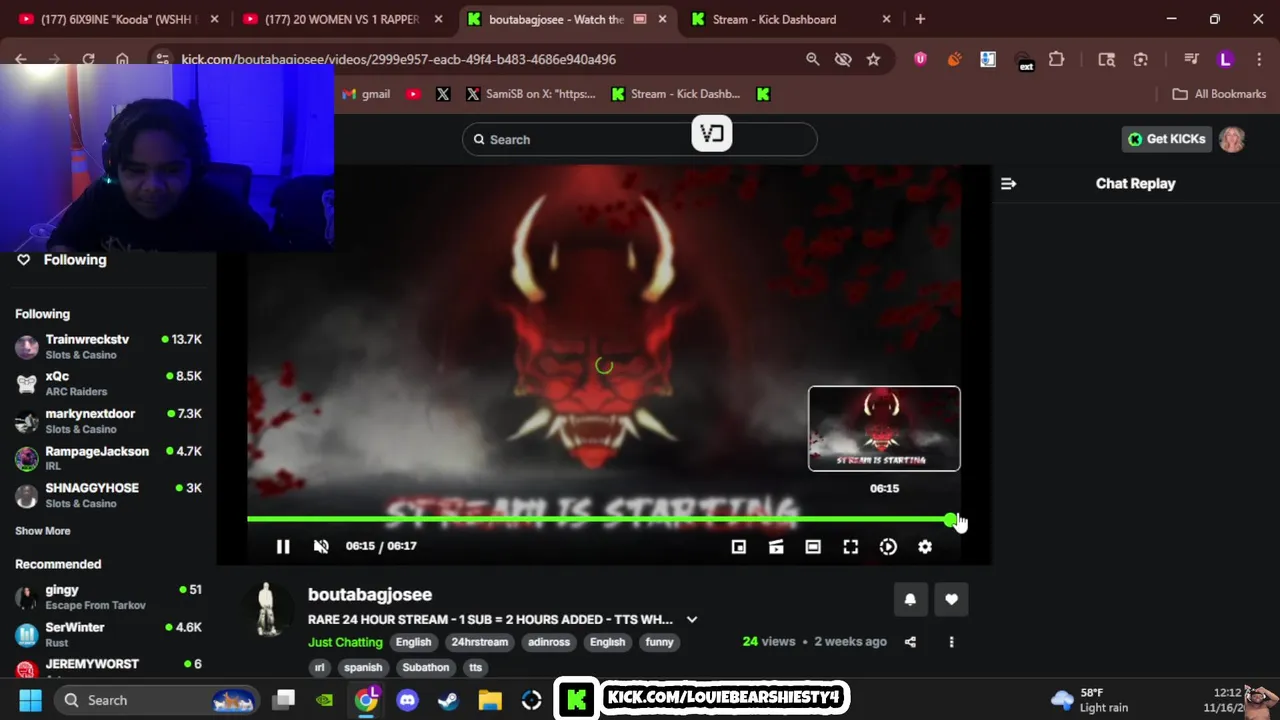Select the 24hrstream tag

tap(480, 642)
